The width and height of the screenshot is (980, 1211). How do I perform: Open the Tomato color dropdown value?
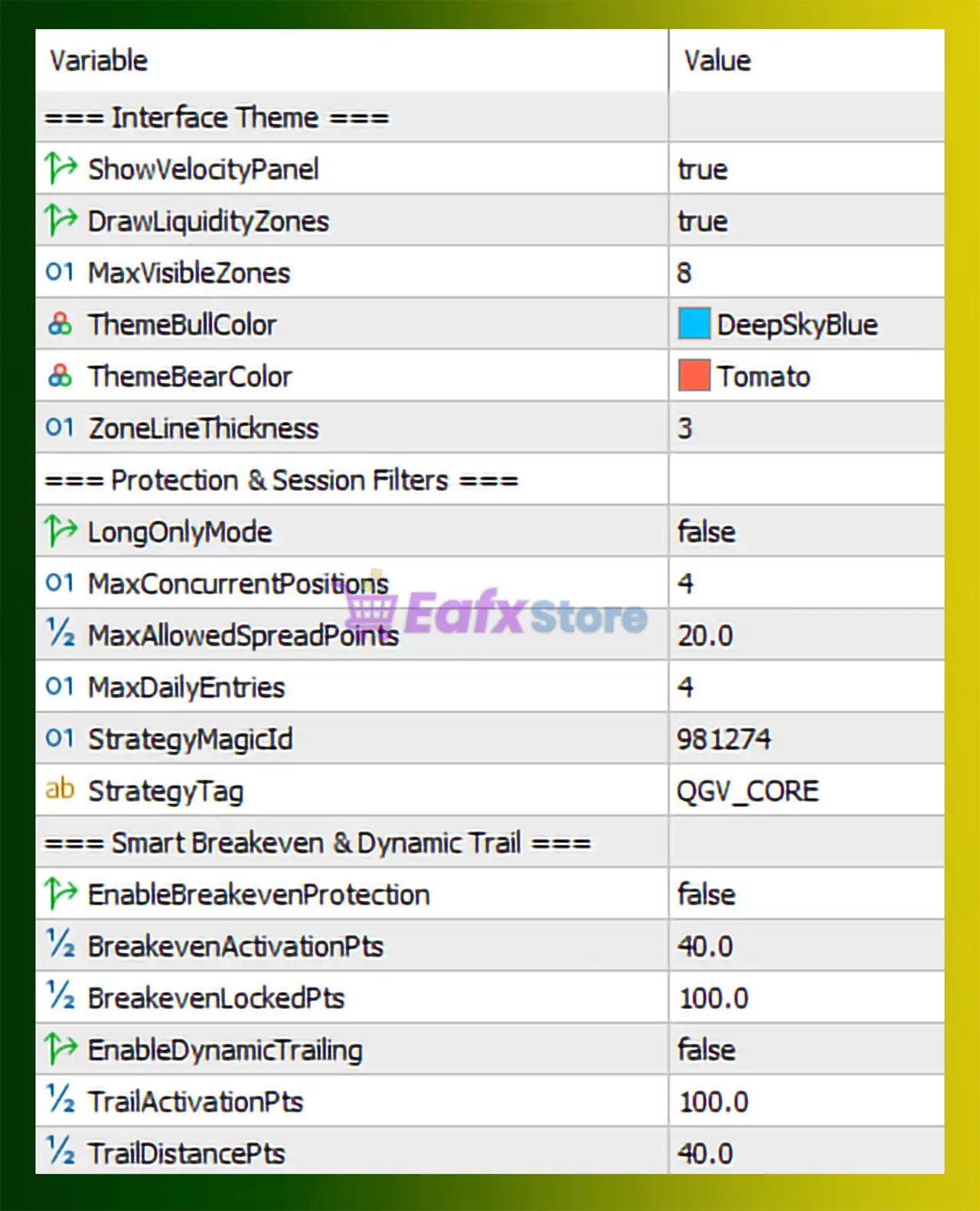click(763, 377)
